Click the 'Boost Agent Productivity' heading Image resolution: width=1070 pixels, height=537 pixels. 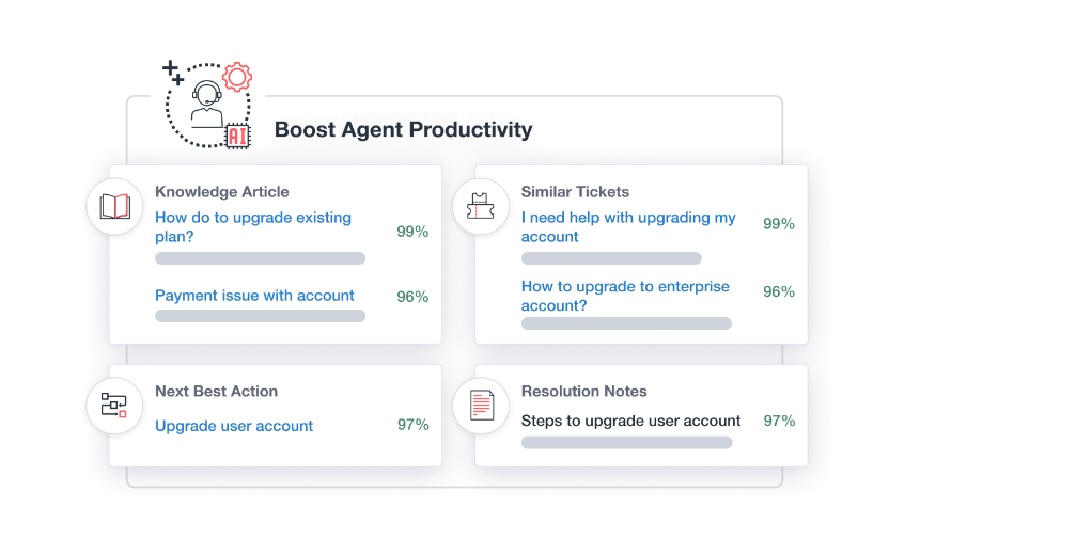click(403, 130)
